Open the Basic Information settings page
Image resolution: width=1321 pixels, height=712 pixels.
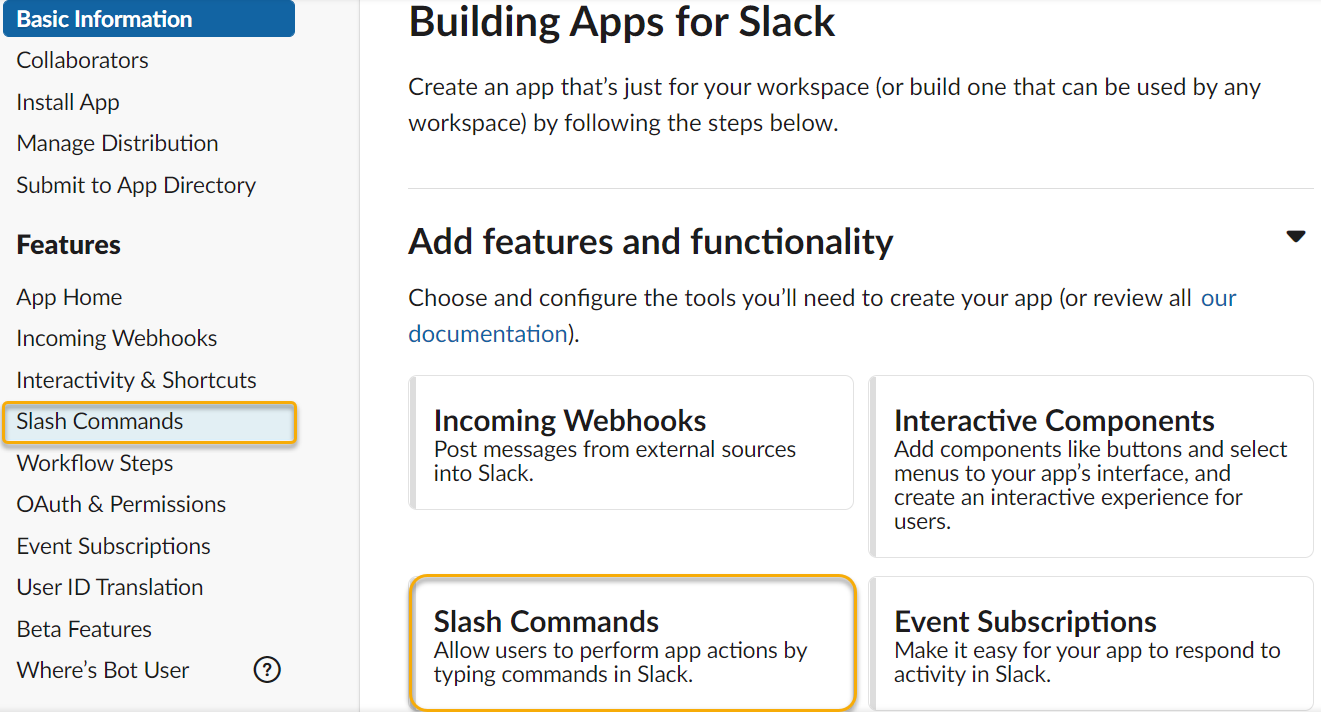tap(149, 18)
